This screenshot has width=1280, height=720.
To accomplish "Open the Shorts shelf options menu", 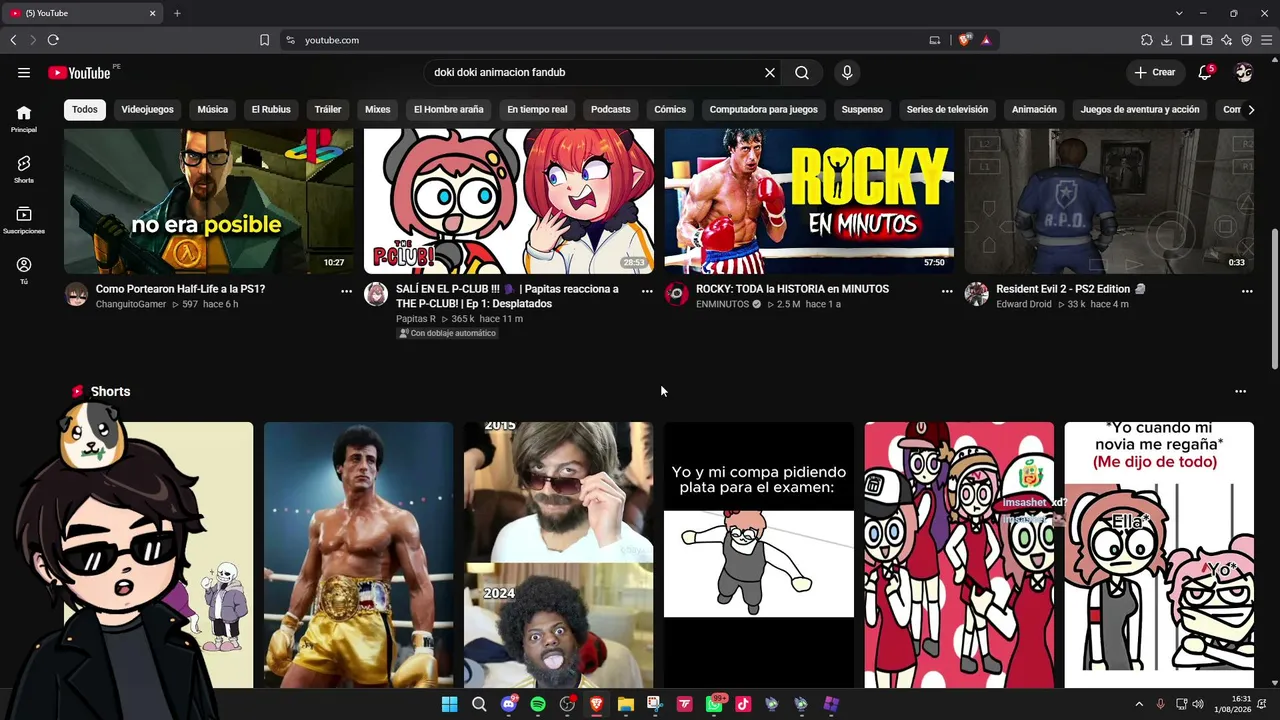I will pyautogui.click(x=1241, y=391).
